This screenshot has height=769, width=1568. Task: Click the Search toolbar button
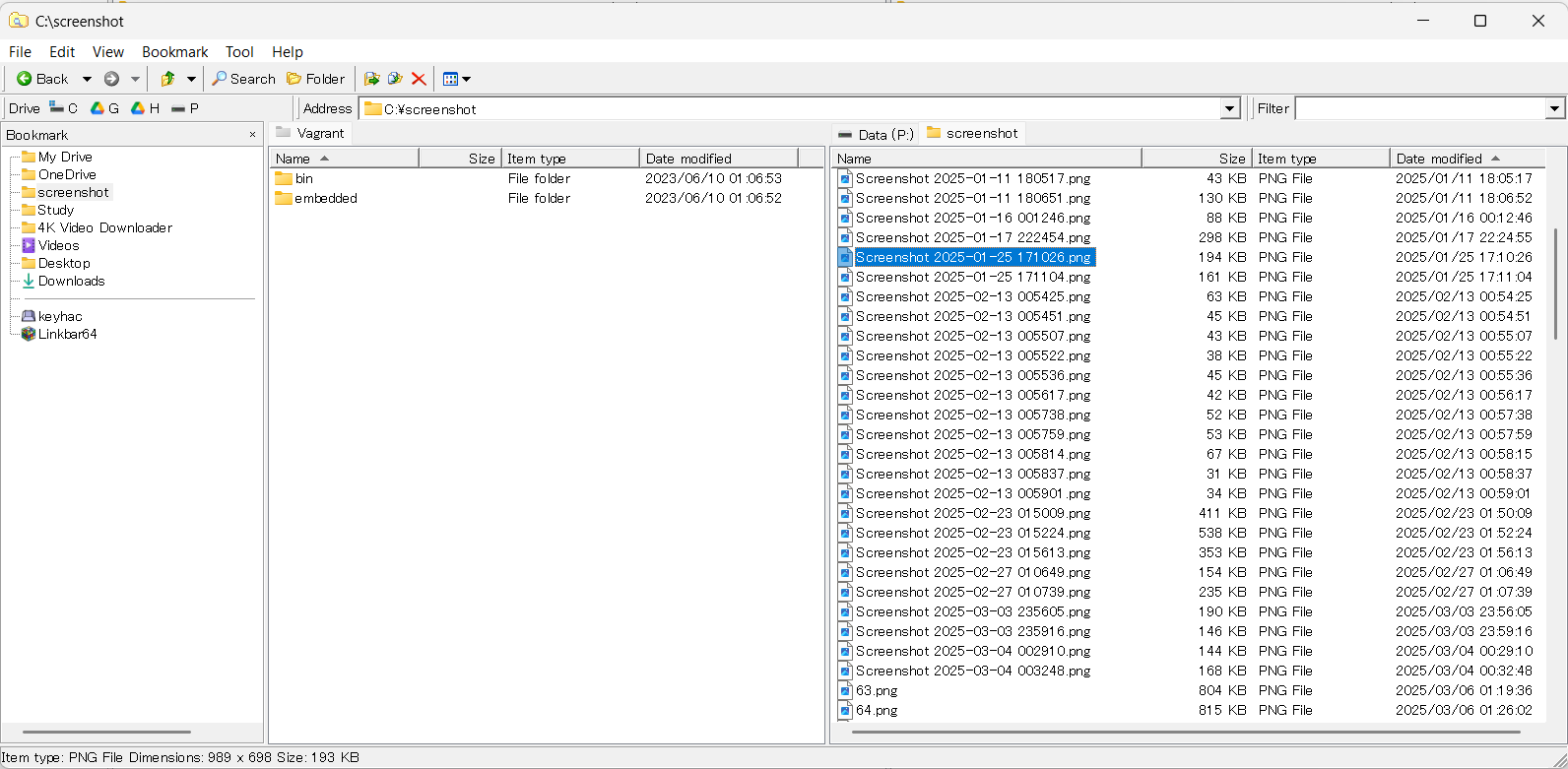tap(243, 79)
